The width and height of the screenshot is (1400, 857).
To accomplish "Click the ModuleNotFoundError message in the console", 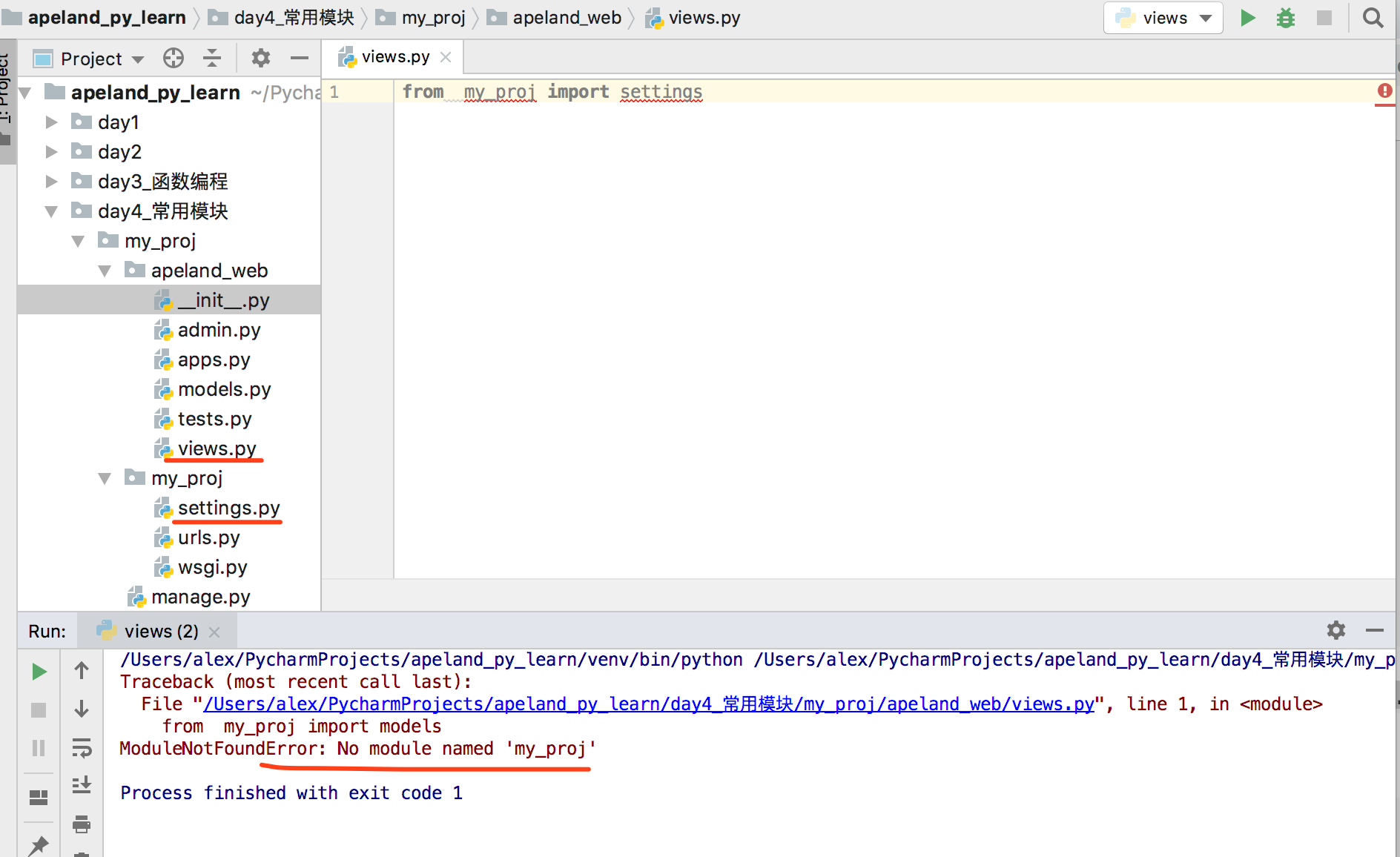I will [x=357, y=749].
